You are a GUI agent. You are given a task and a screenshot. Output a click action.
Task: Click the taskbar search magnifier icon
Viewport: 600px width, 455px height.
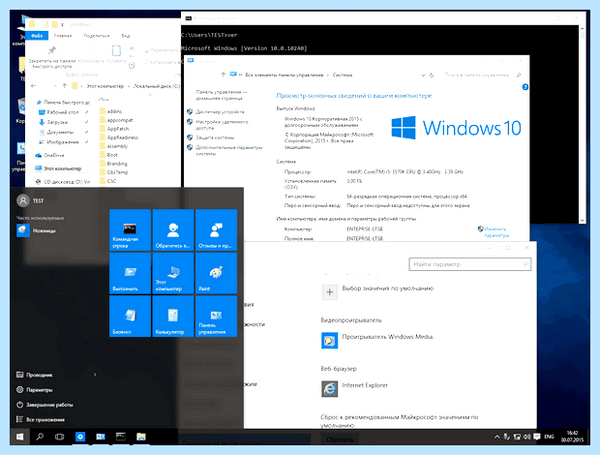coord(40,437)
